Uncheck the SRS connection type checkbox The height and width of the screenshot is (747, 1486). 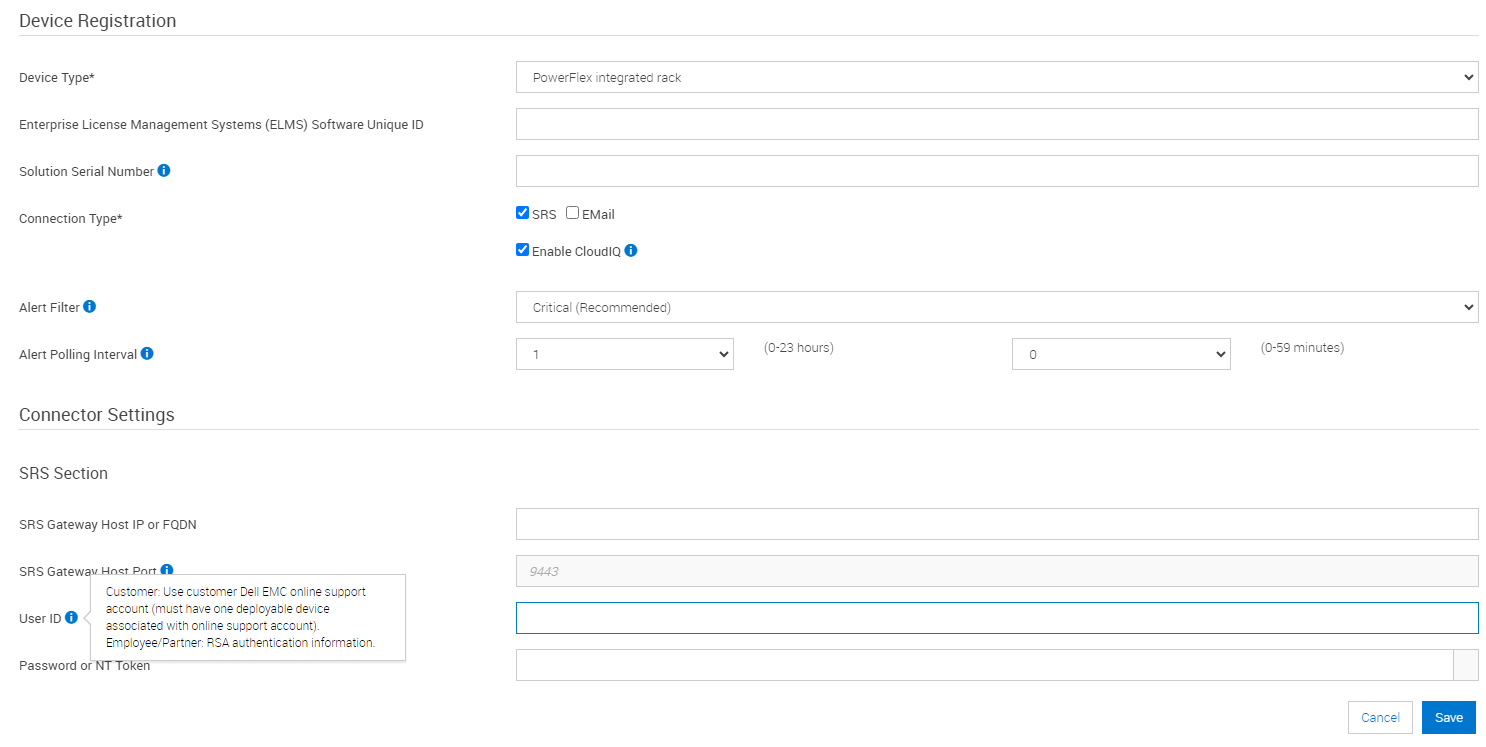tap(522, 213)
